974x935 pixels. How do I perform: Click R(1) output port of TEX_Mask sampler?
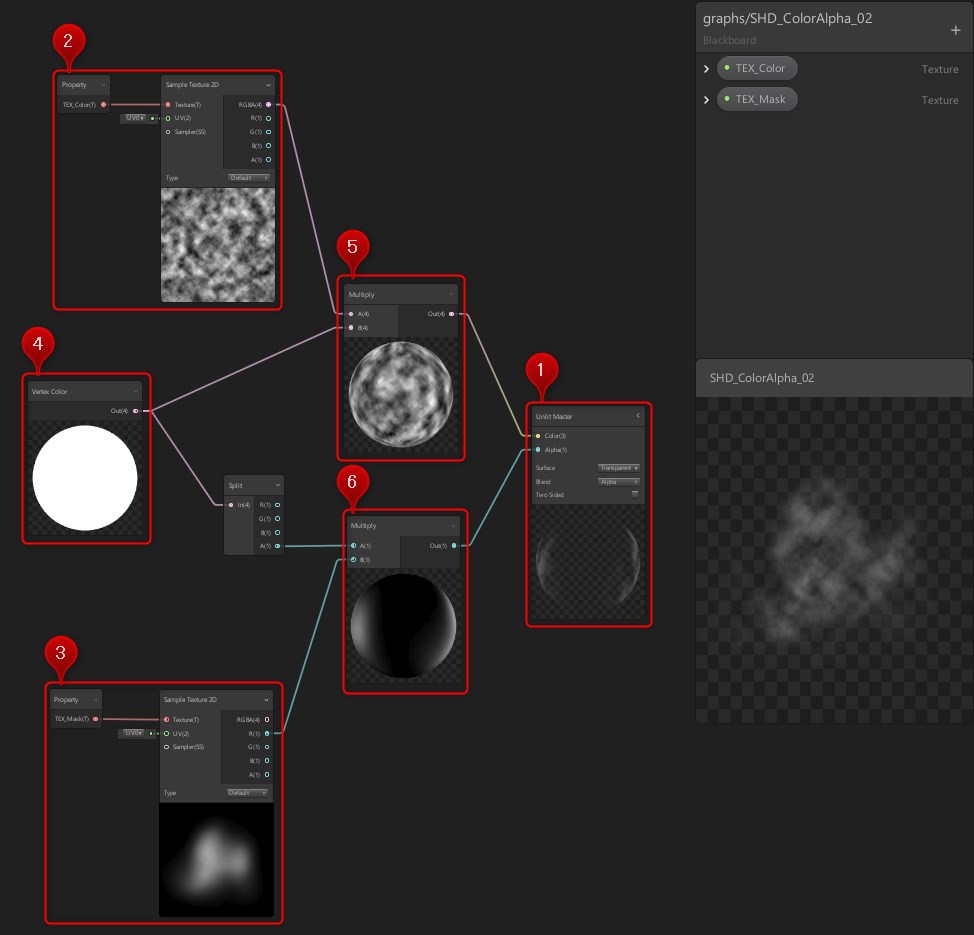click(x=267, y=733)
